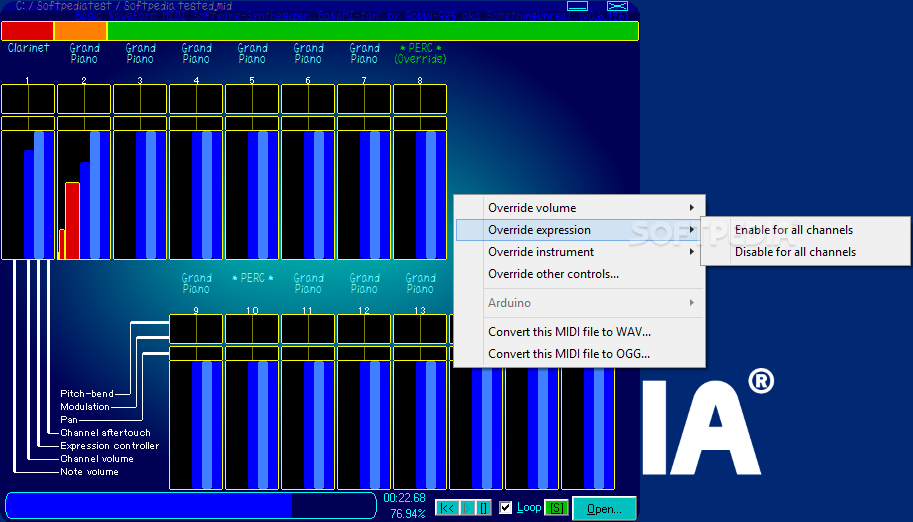Image resolution: width=913 pixels, height=522 pixels.
Task: Click channel 2 level meter with red bar
Action: (x=84, y=195)
